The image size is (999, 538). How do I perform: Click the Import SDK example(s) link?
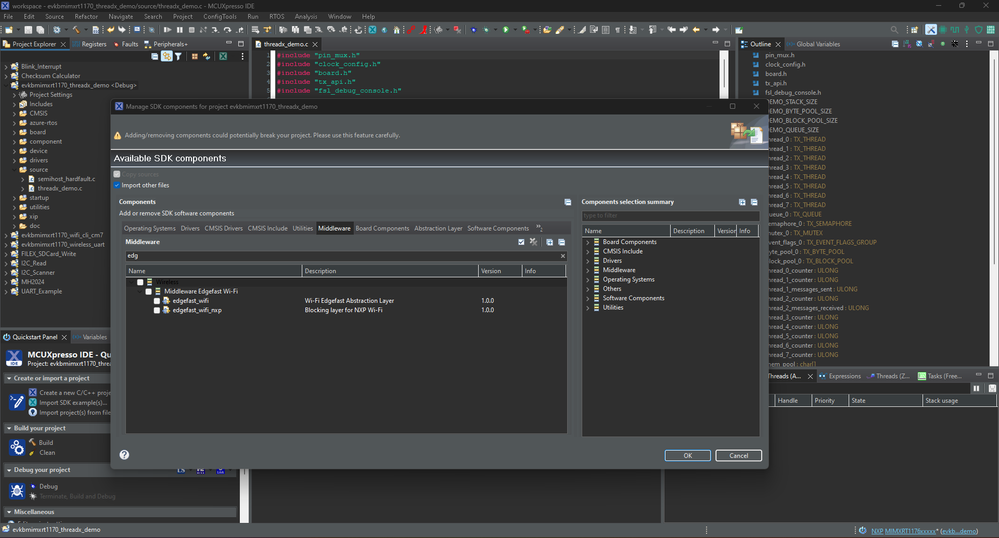(x=73, y=403)
